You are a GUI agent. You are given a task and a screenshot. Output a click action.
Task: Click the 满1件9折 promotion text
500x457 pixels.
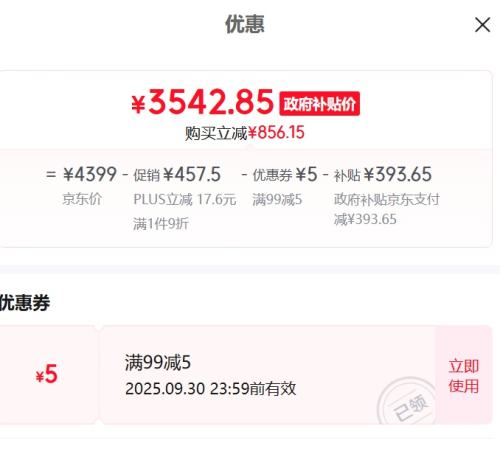161,223
